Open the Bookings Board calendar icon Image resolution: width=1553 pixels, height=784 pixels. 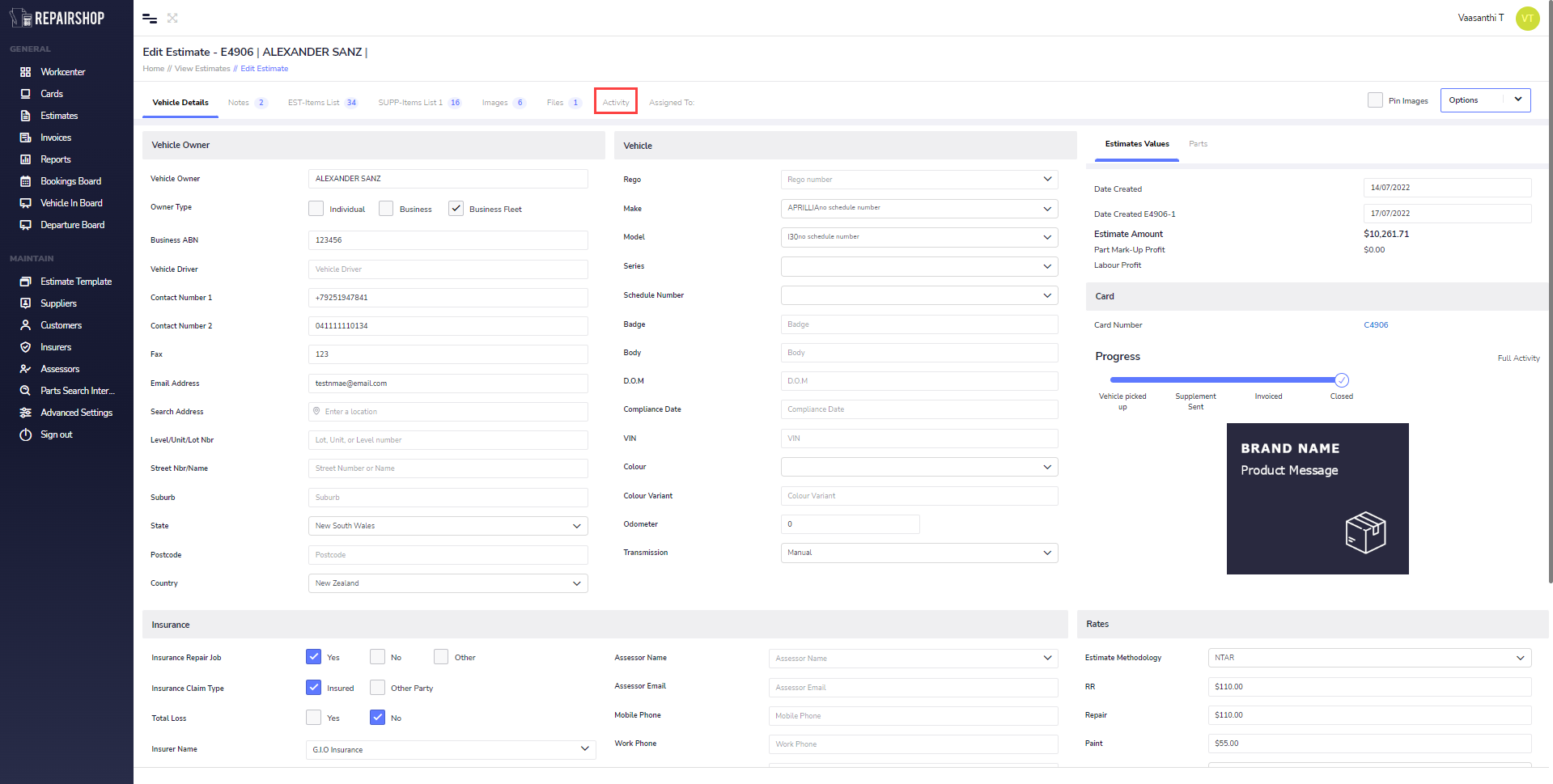[x=25, y=181]
